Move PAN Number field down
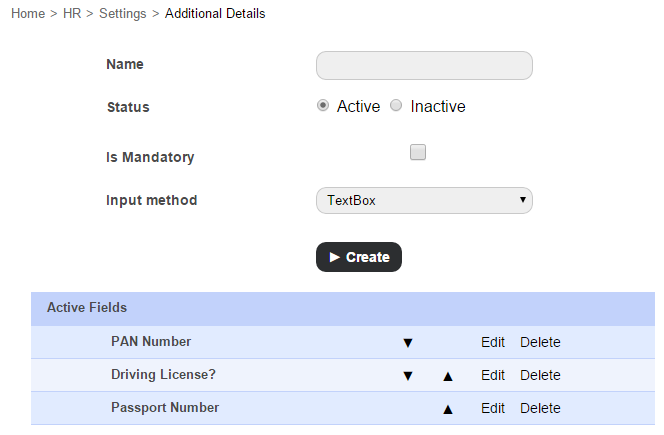 click(x=407, y=343)
